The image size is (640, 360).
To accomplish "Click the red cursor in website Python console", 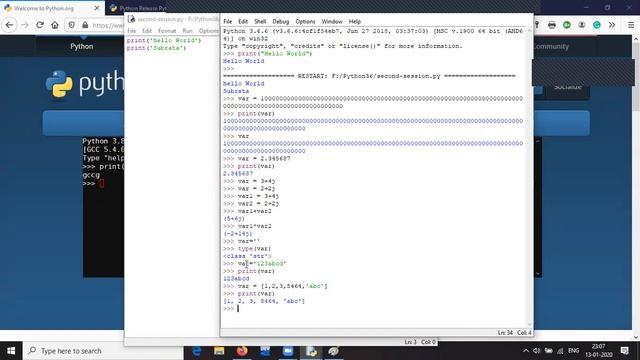I will pyautogui.click(x=102, y=184).
